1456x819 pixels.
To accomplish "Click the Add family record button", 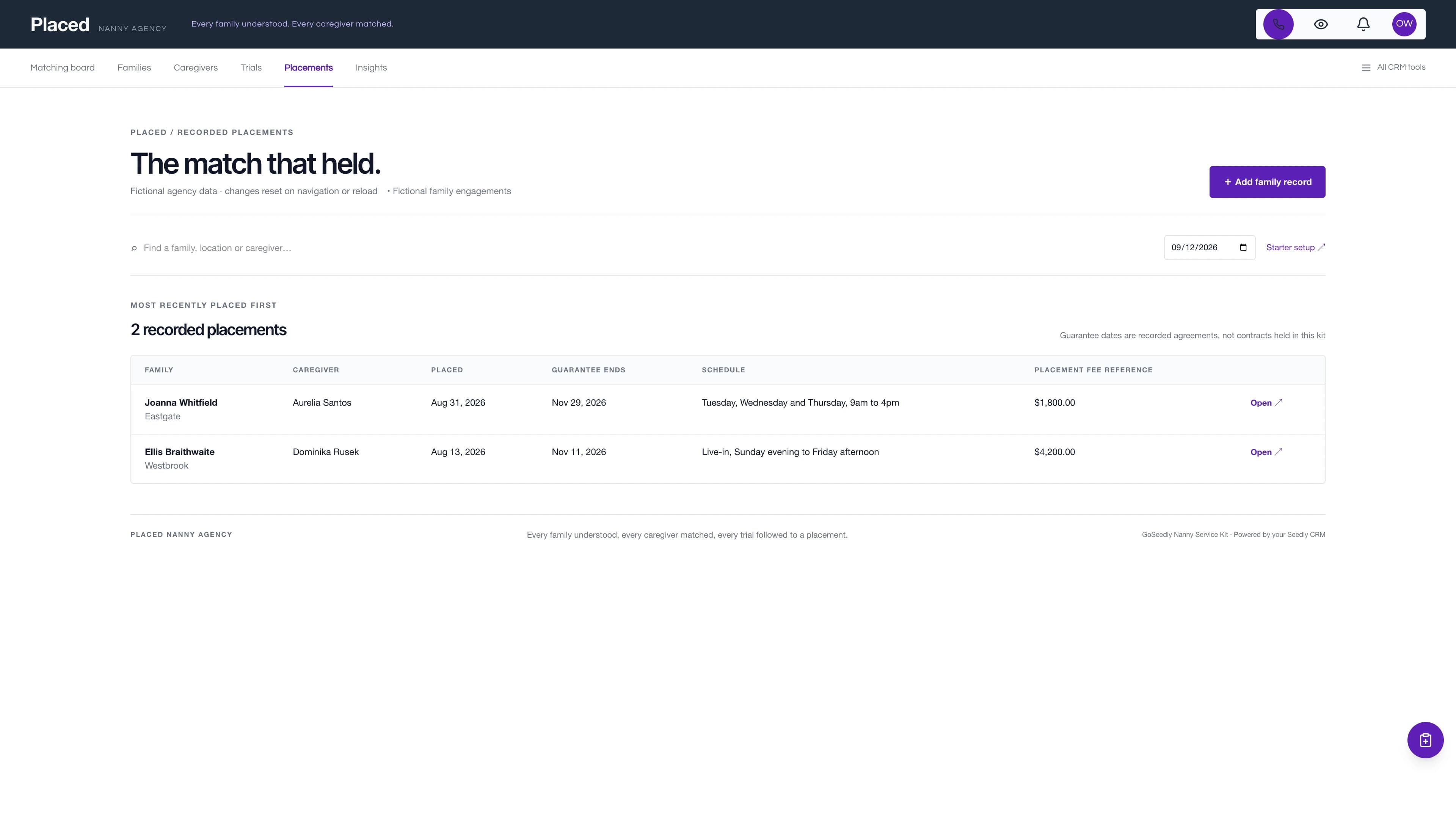I will pyautogui.click(x=1267, y=182).
